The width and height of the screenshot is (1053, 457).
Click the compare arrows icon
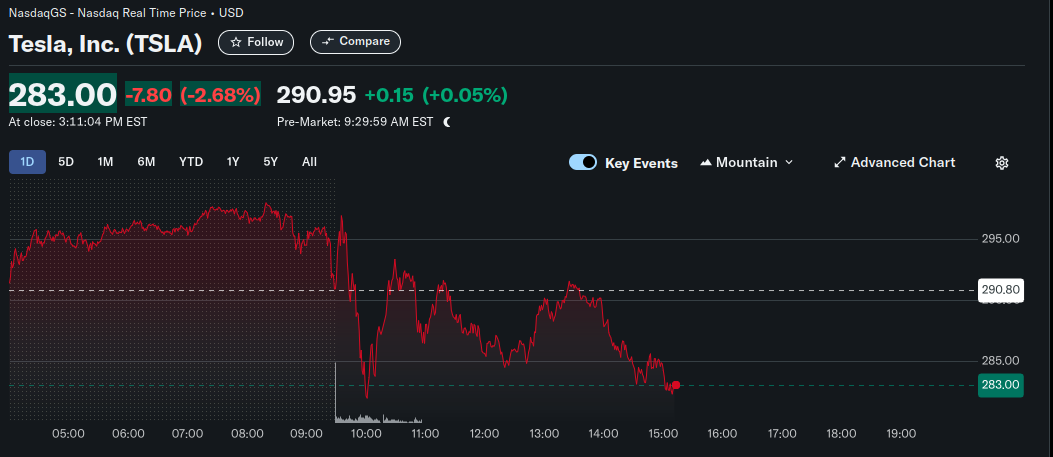[328, 42]
